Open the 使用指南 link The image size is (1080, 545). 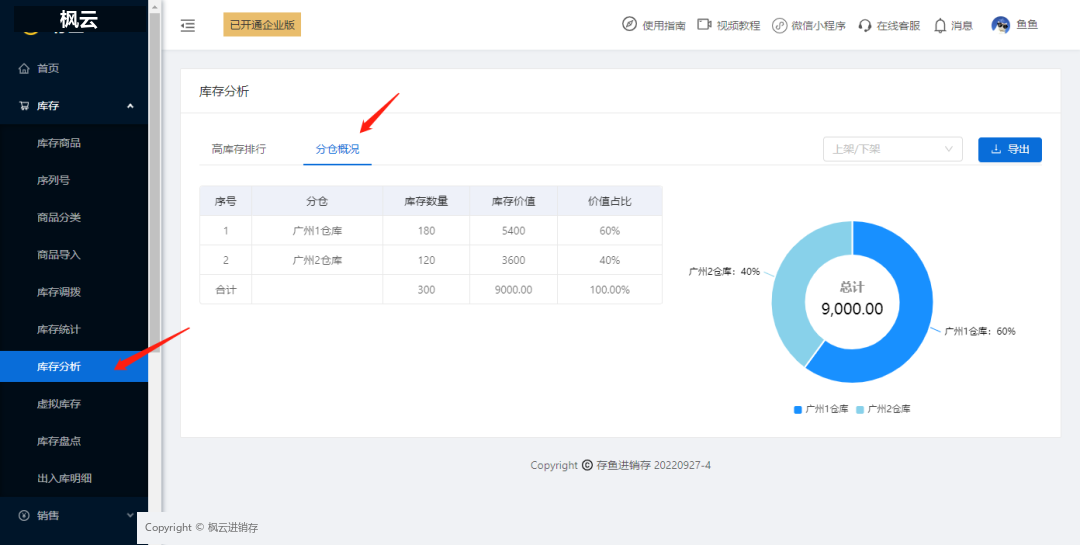[663, 25]
